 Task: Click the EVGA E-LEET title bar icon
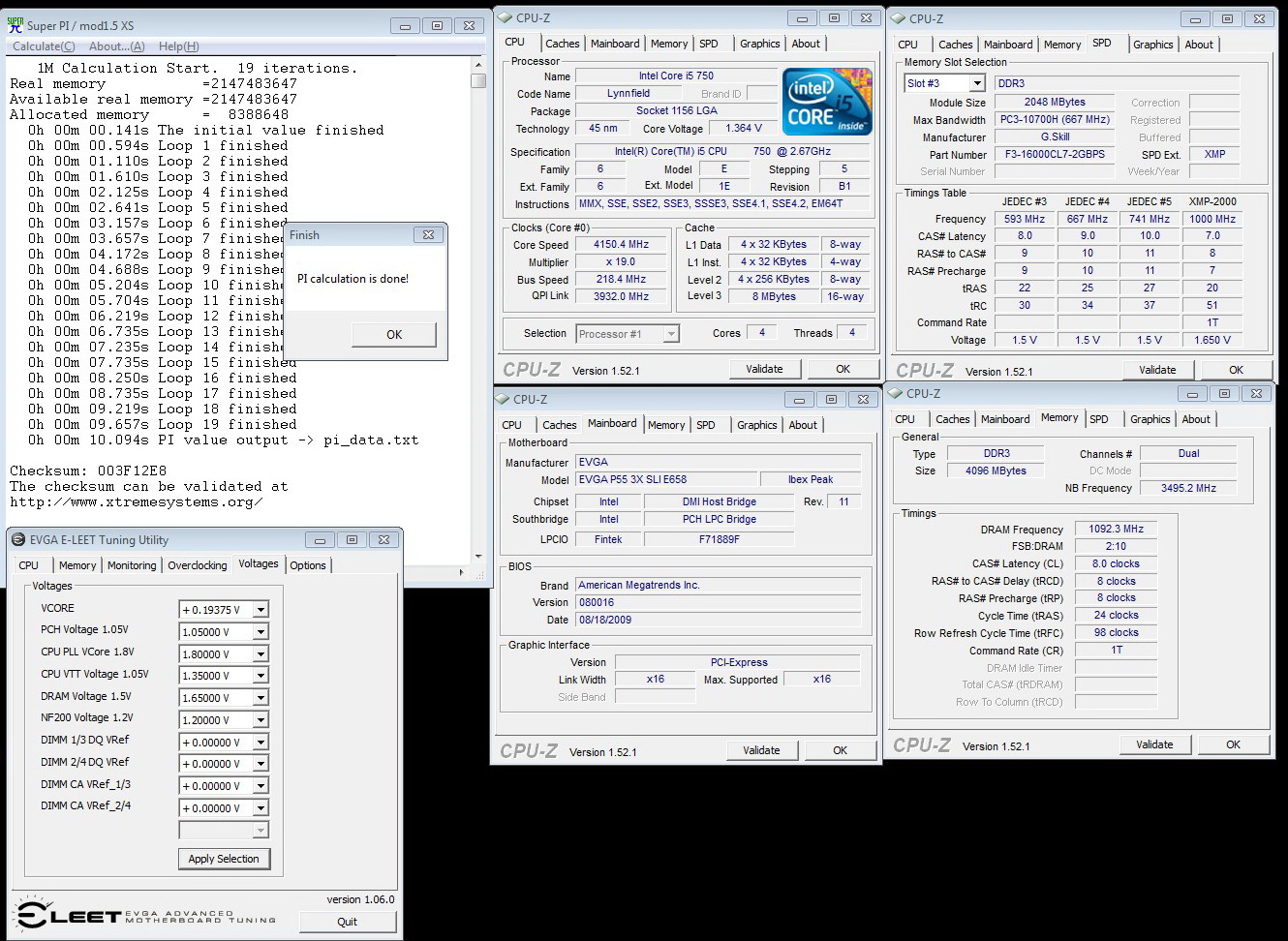pyautogui.click(x=17, y=540)
